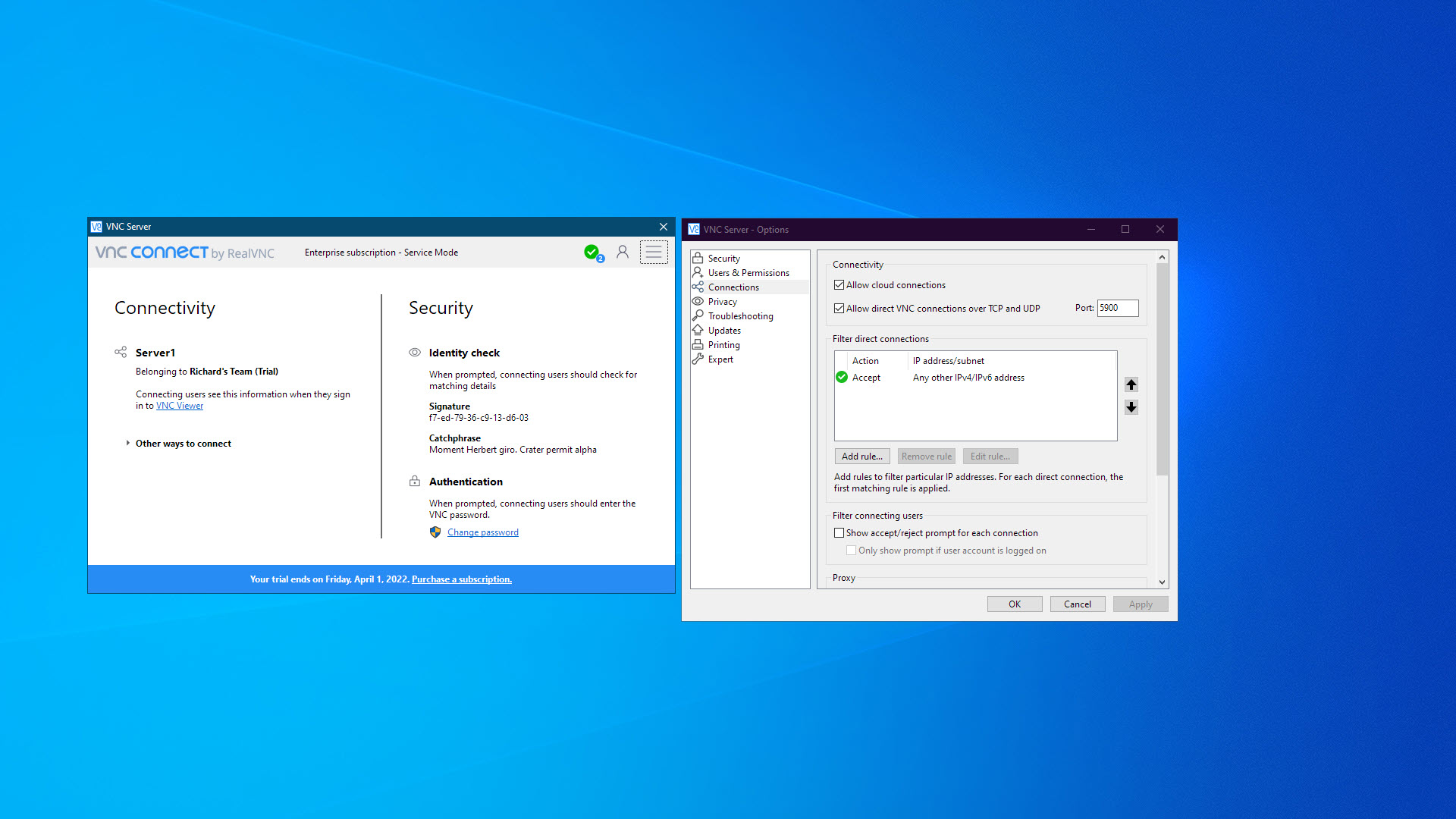Maximize the VNC Server Options window

(1125, 229)
